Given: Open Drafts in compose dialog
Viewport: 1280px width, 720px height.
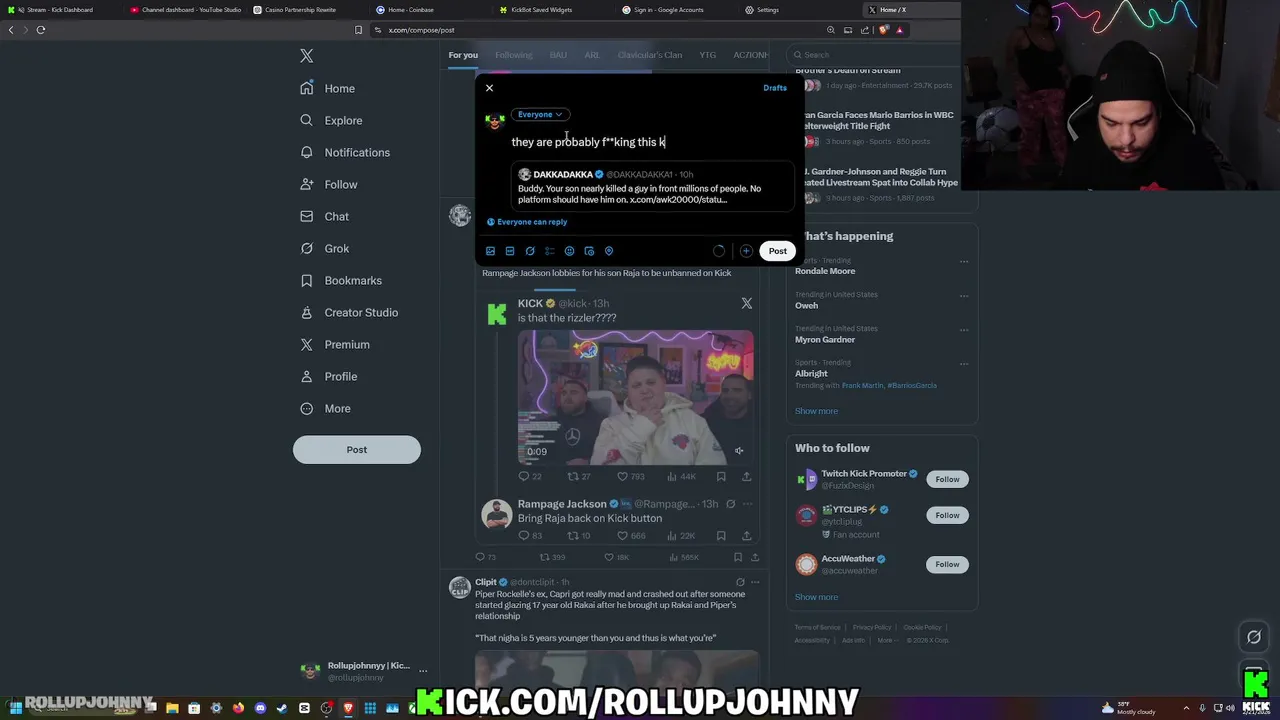Looking at the screenshot, I should (775, 88).
